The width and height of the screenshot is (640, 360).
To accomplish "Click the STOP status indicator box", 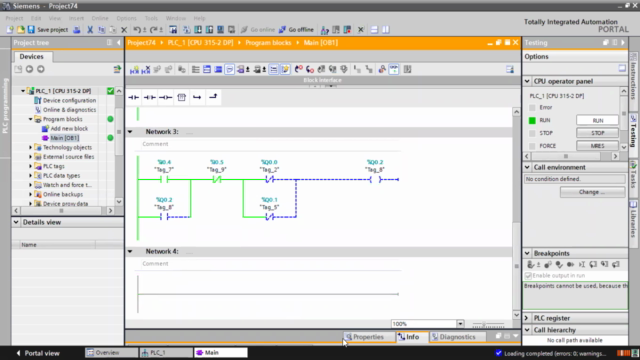I will [x=532, y=133].
